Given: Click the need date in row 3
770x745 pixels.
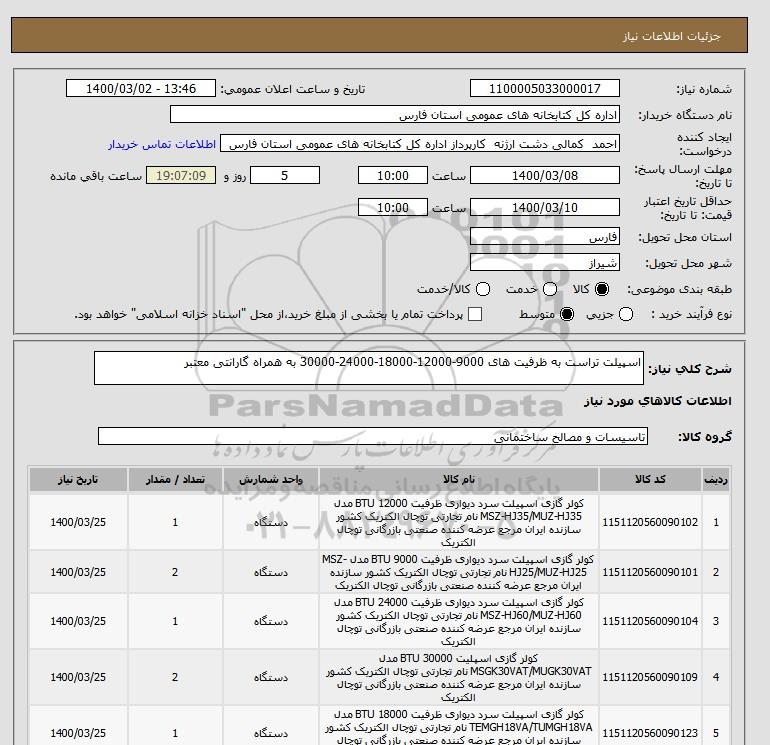Looking at the screenshot, I should pyautogui.click(x=78, y=622).
